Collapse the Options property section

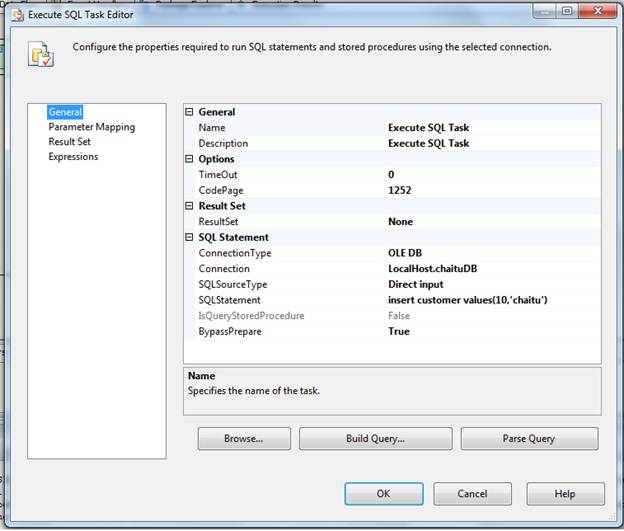pos(190,159)
